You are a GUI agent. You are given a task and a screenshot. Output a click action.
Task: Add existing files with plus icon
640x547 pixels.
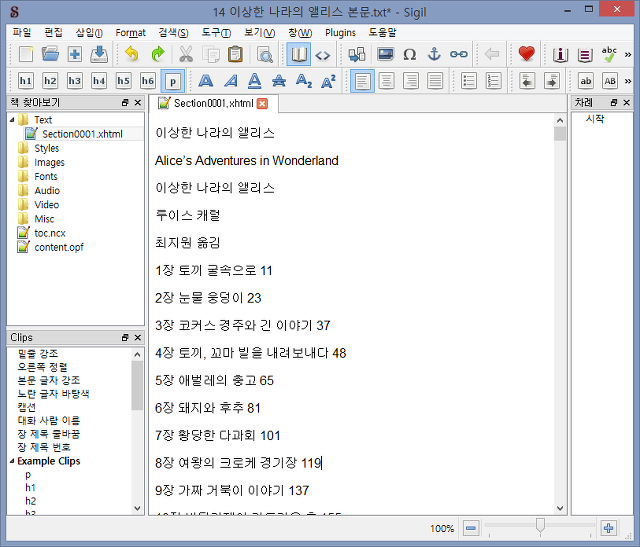75,54
